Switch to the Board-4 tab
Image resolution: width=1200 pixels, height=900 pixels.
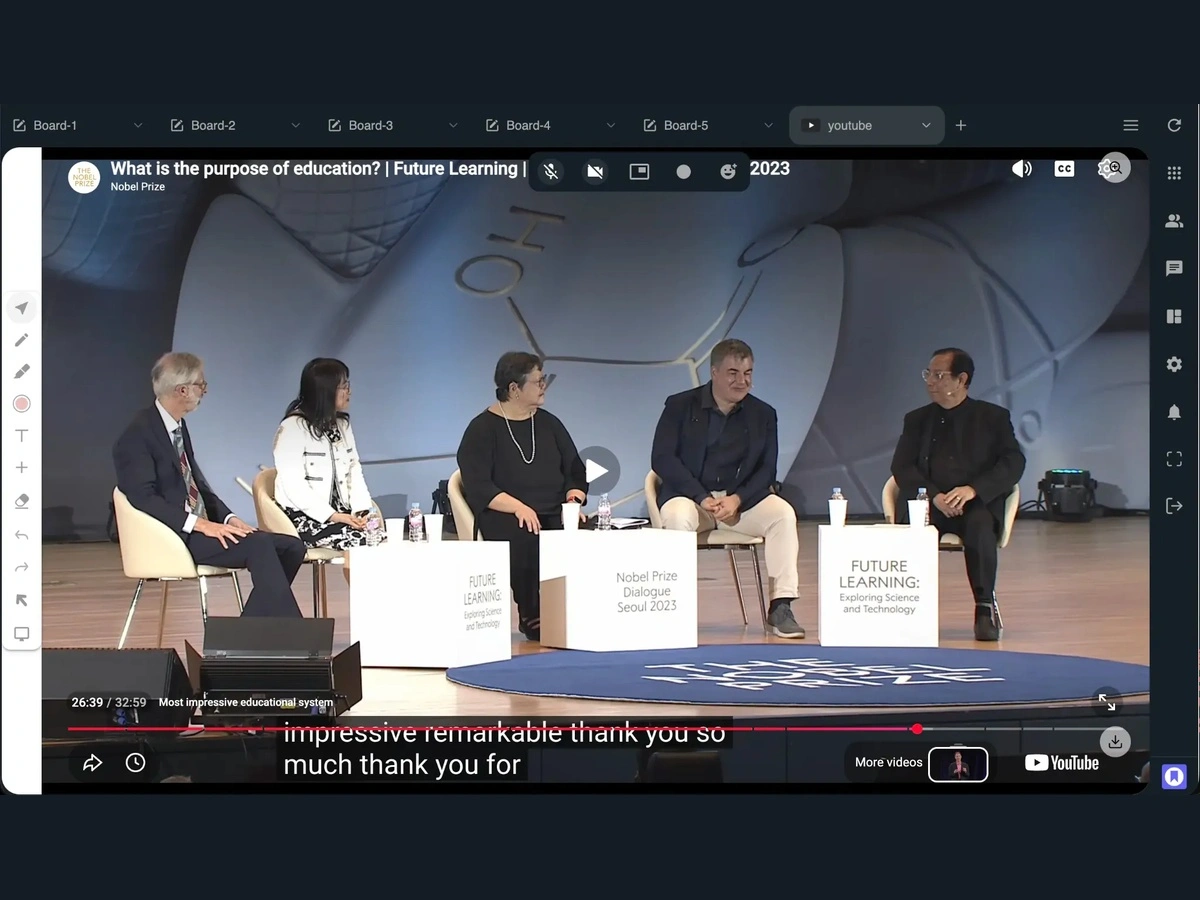[528, 125]
